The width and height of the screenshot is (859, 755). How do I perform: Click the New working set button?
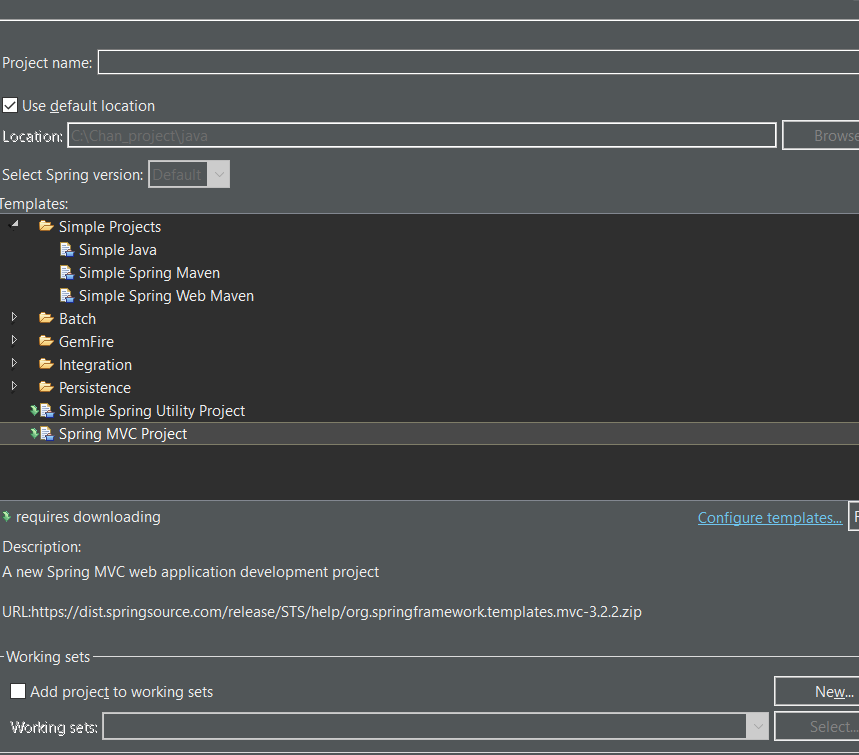(817, 691)
